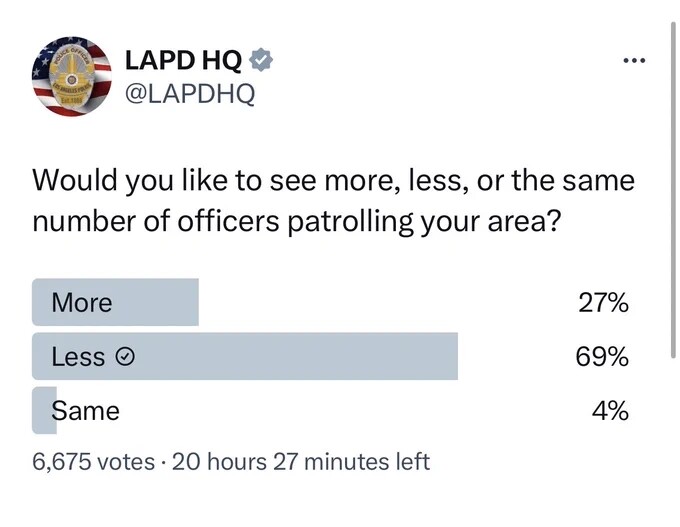Click the blue verified badge icon
The image size is (680, 527).
pyautogui.click(x=262, y=61)
